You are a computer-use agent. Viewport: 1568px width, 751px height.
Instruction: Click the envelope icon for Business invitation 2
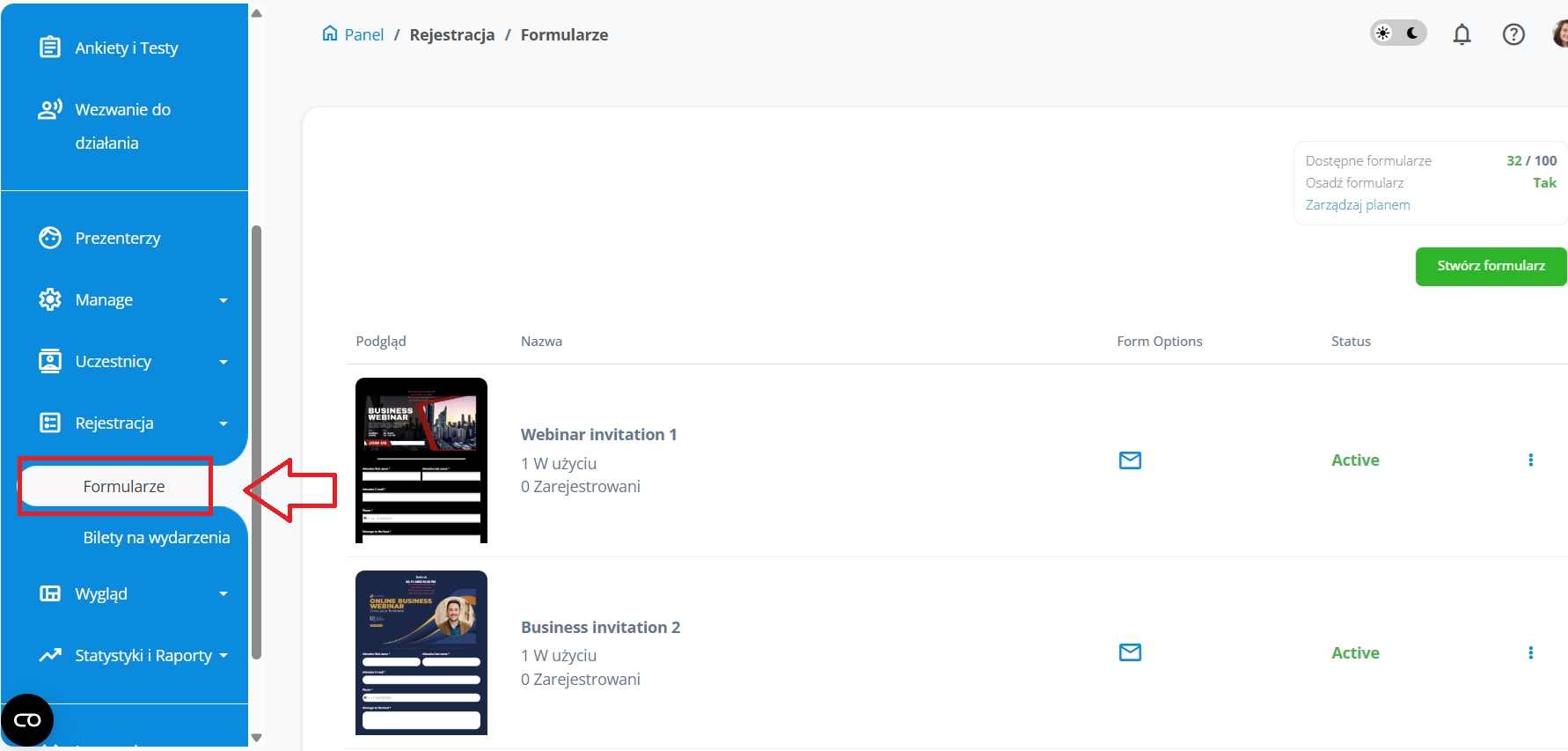[x=1130, y=652]
